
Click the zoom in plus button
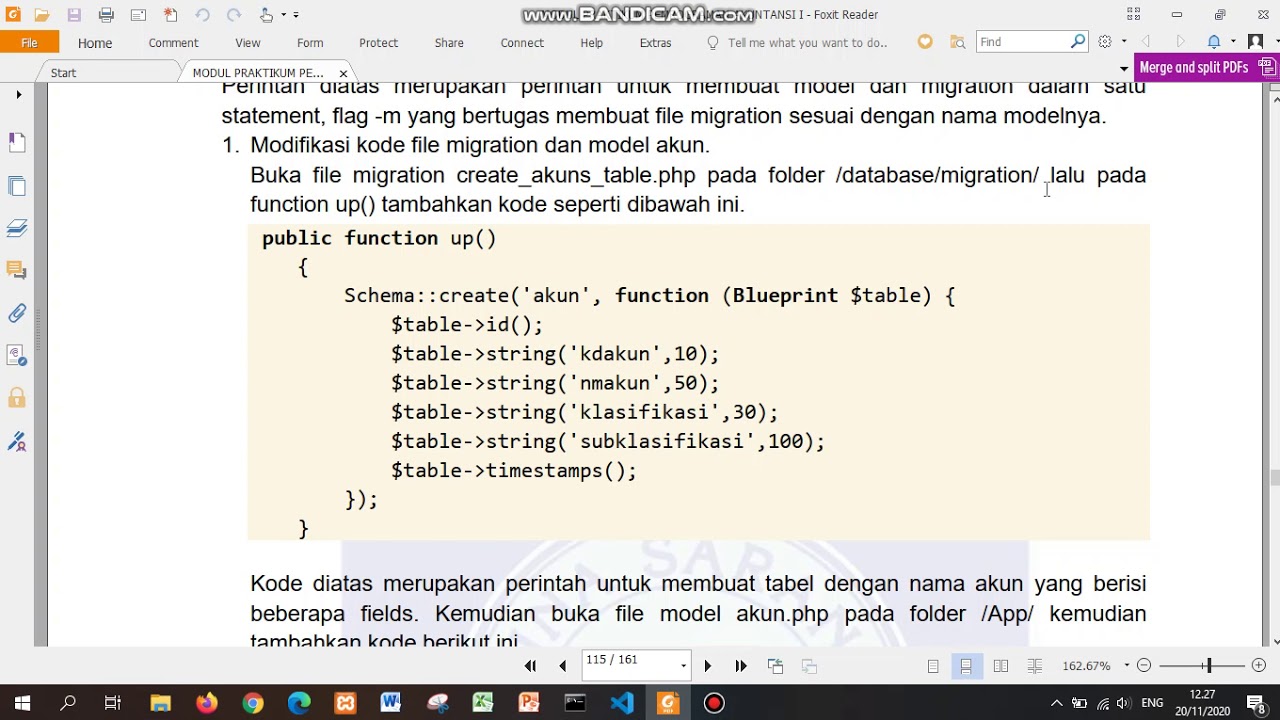tap(1259, 666)
